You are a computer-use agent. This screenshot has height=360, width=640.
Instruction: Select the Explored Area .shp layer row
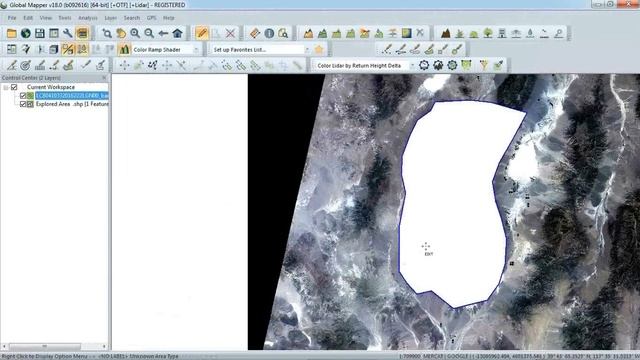tap(72, 104)
